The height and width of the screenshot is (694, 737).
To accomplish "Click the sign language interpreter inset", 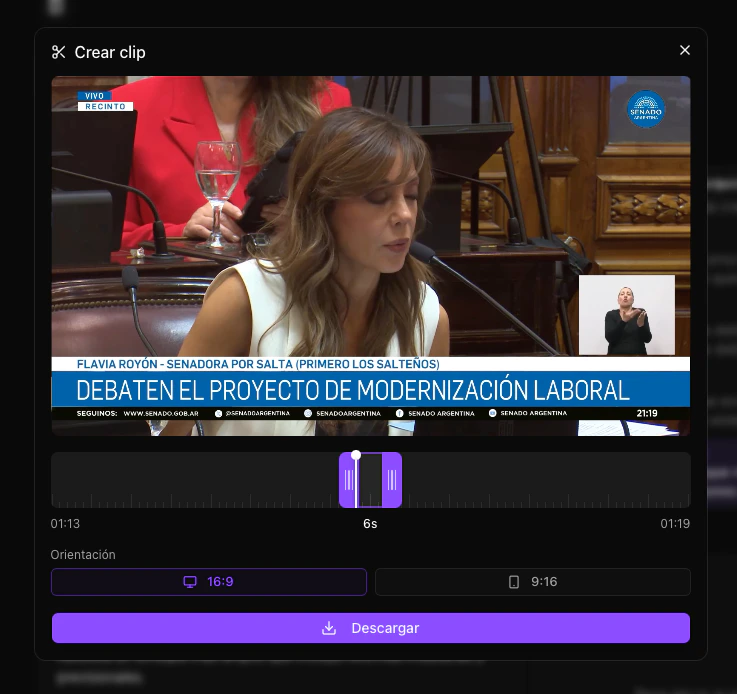I will (627, 315).
